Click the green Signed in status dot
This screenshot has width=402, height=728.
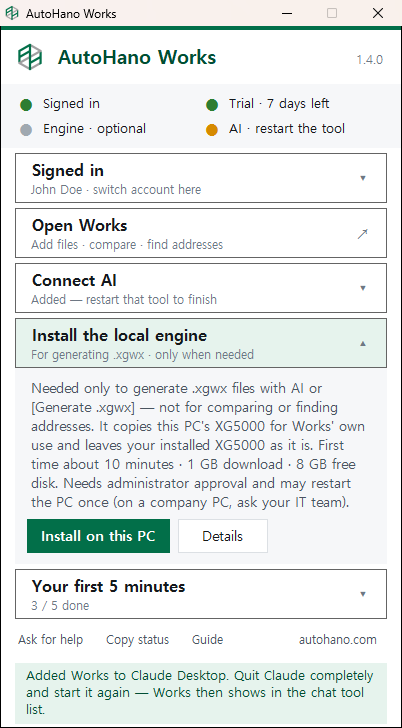point(26,105)
